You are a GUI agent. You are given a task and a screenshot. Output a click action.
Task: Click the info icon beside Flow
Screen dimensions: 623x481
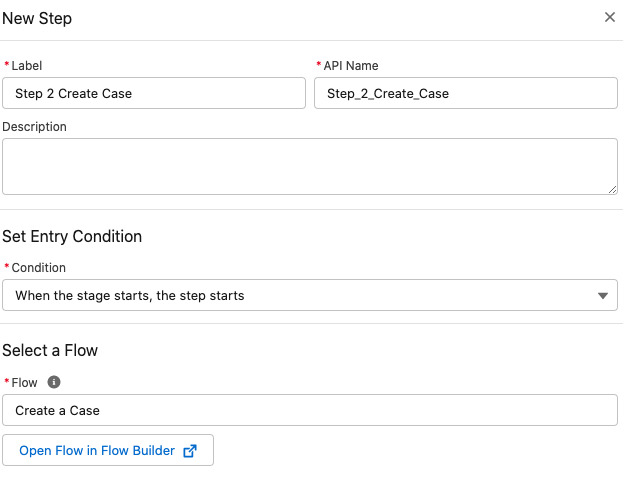click(54, 382)
